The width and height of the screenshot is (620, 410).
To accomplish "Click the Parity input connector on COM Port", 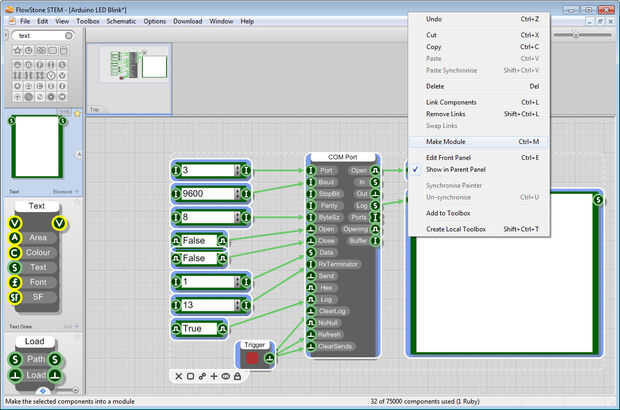I will [x=311, y=206].
